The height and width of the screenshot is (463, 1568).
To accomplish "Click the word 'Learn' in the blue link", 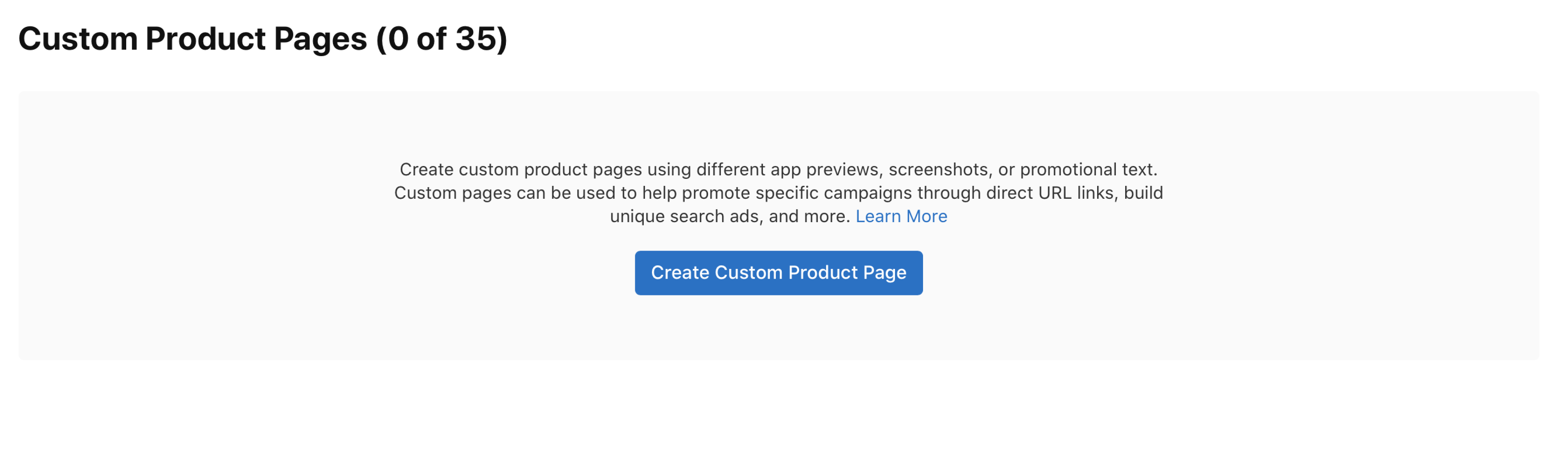I will coord(878,216).
